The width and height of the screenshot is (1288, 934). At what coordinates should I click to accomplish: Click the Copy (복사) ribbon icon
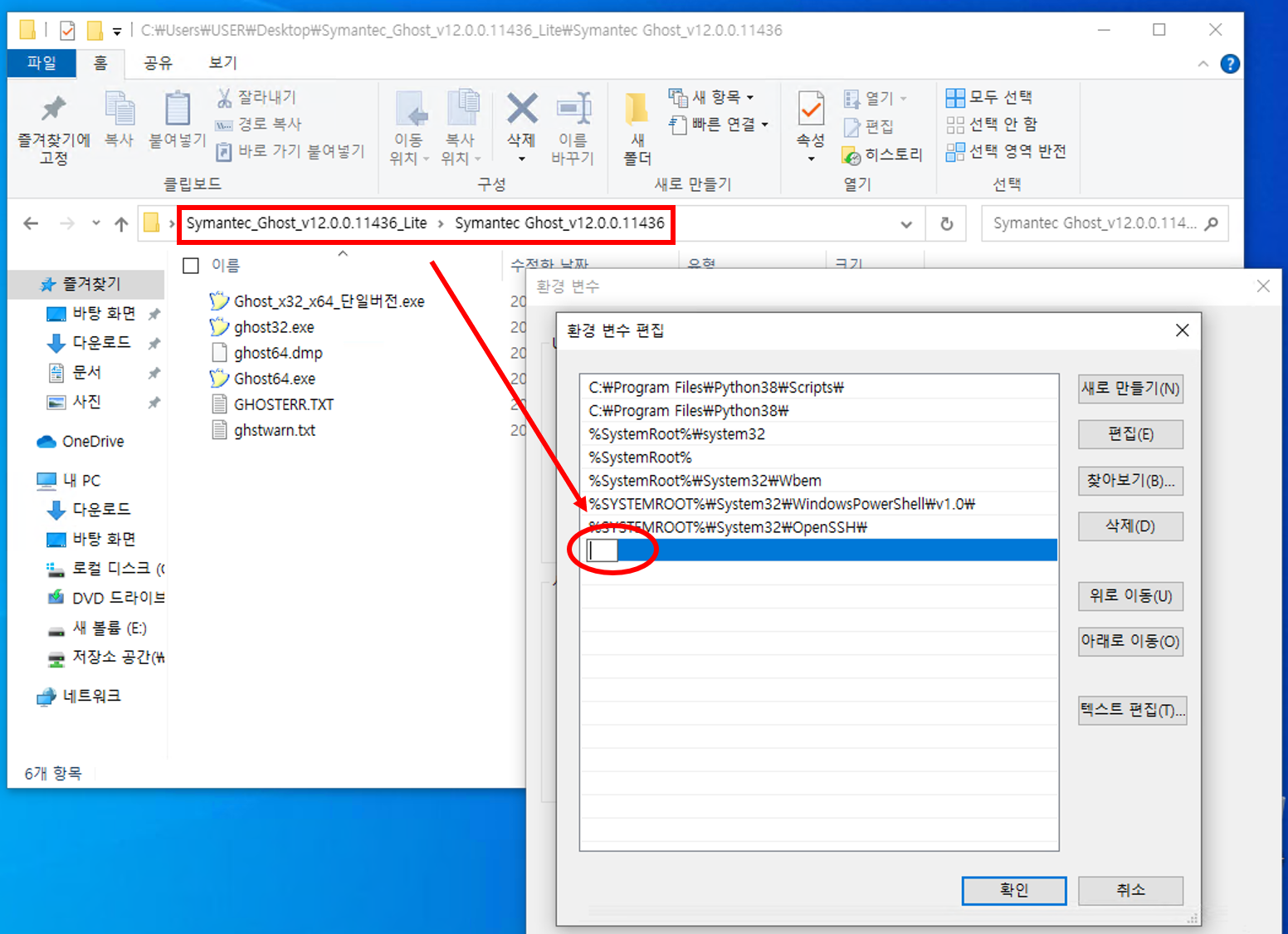(120, 109)
